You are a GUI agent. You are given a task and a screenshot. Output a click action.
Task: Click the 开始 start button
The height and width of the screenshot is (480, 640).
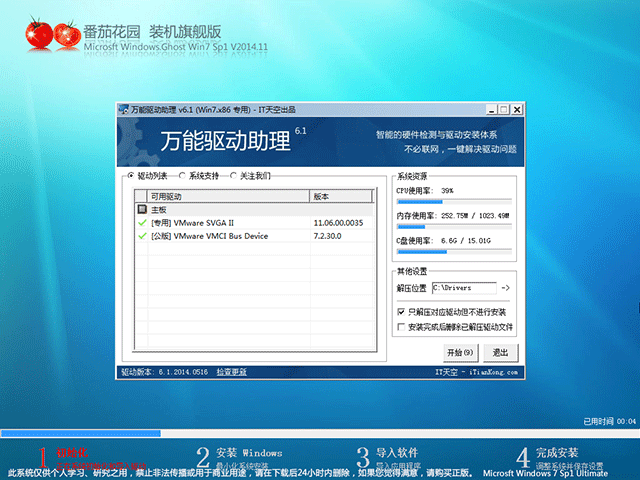tap(460, 353)
